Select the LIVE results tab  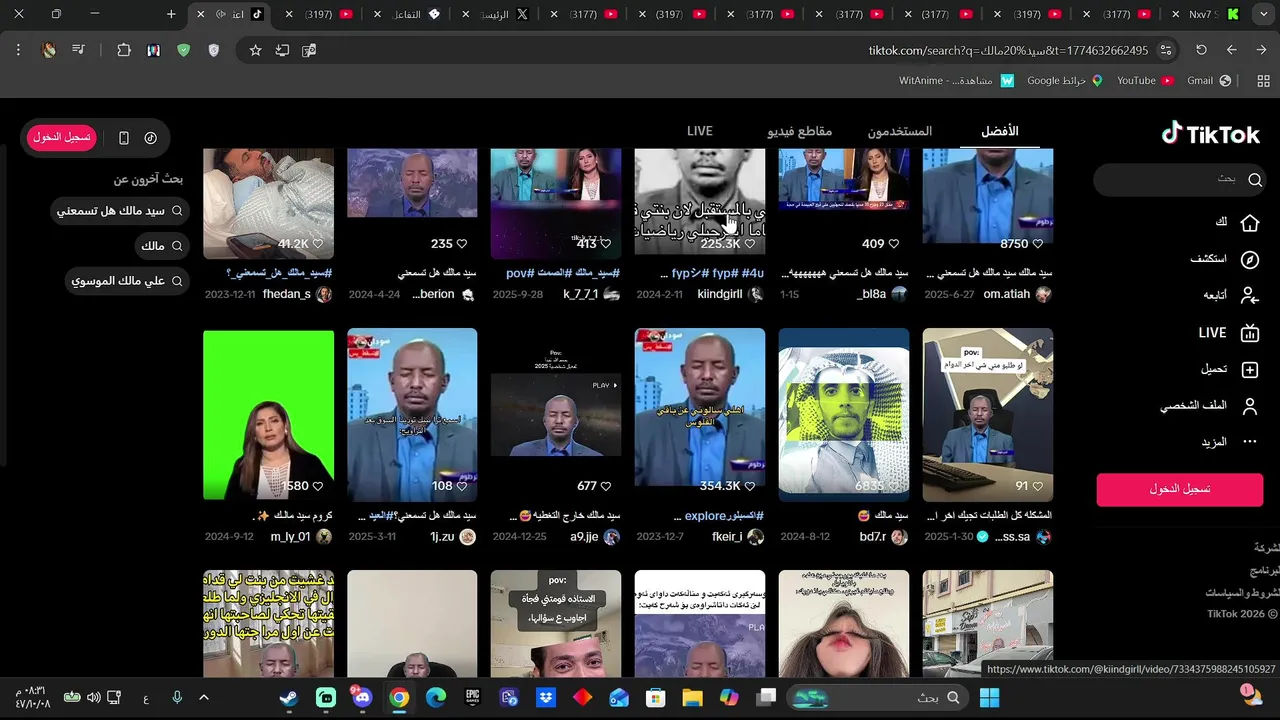point(700,131)
